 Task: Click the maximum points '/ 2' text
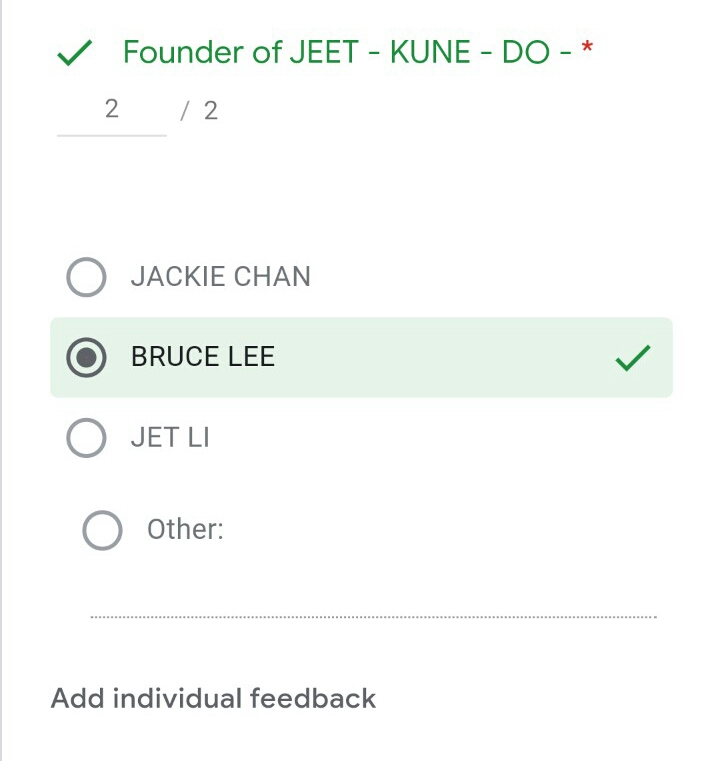(200, 111)
